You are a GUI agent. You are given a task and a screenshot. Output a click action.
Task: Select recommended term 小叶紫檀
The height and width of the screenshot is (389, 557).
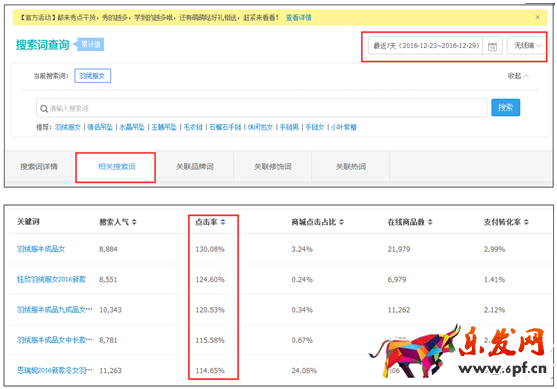tap(344, 127)
